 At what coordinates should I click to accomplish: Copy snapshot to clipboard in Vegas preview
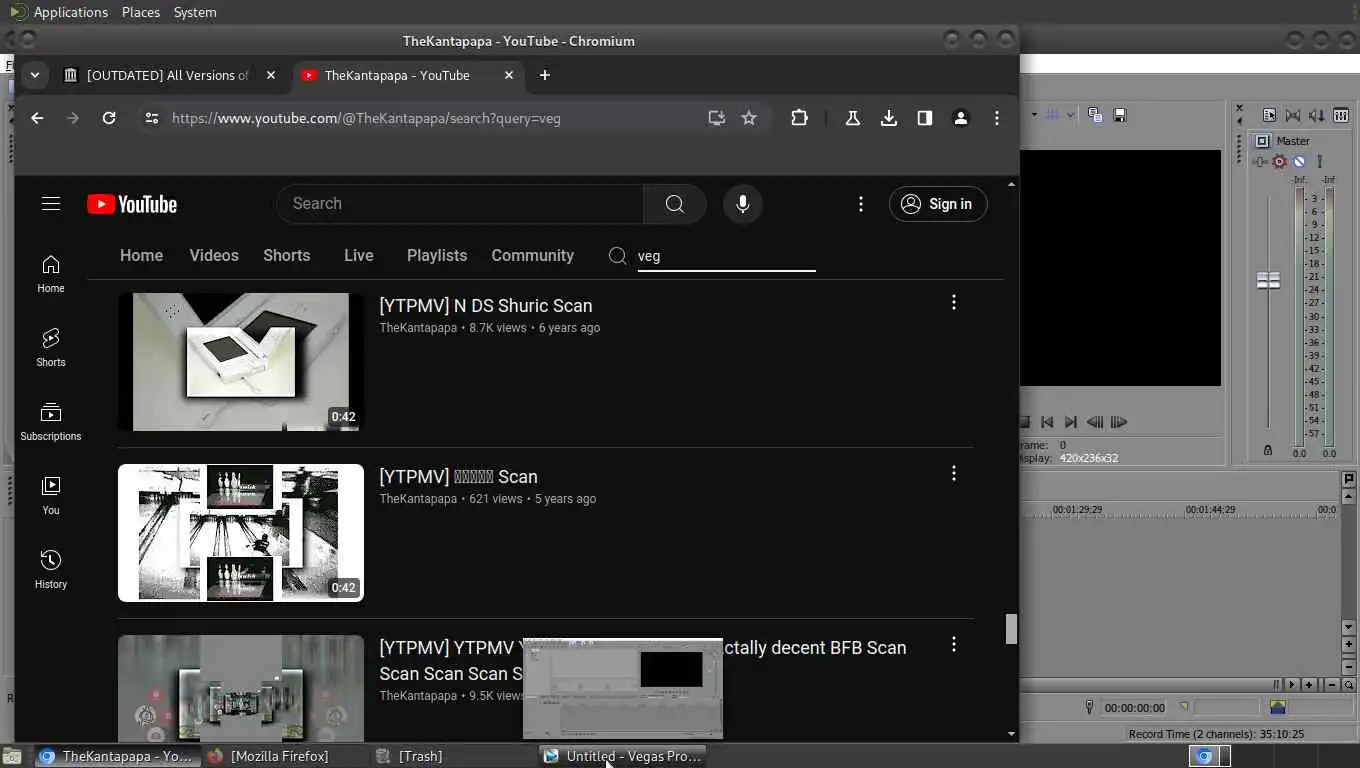point(1095,115)
